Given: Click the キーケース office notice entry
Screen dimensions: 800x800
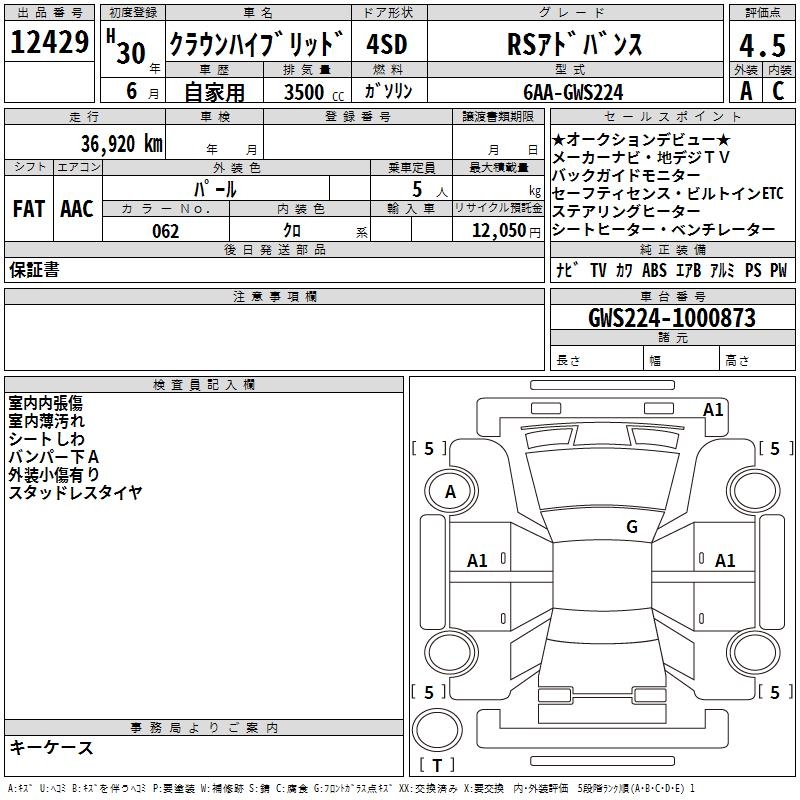Looking at the screenshot, I should tap(51, 747).
